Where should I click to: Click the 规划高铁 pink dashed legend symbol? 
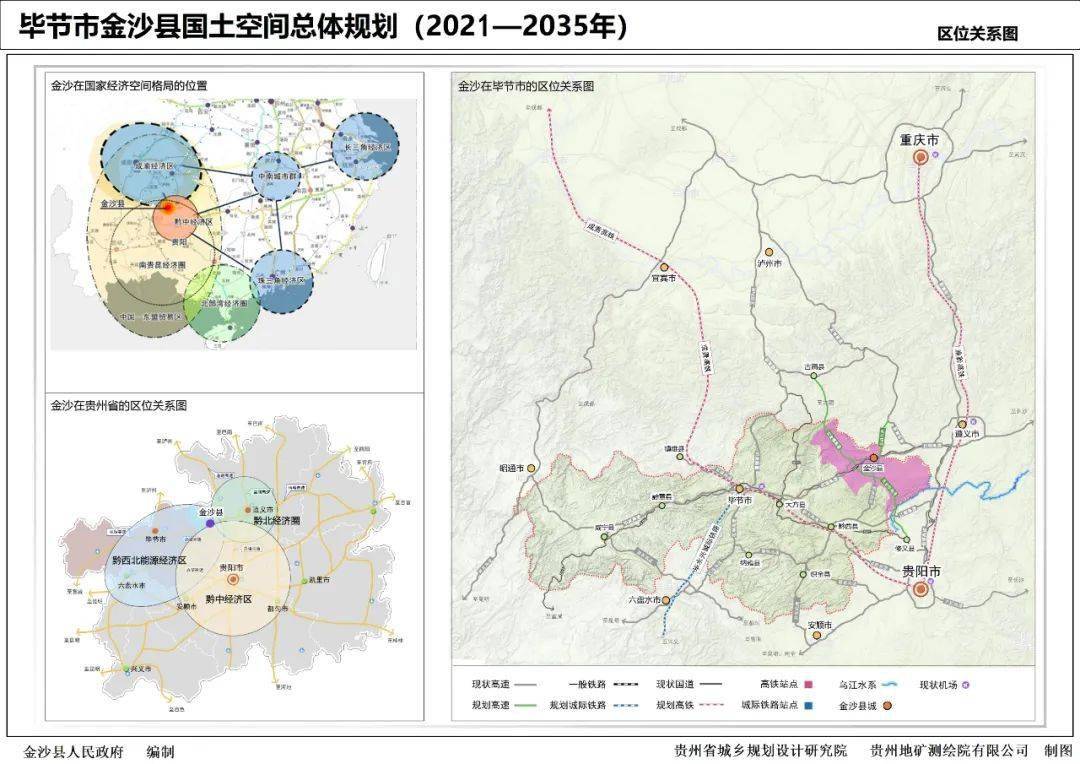(x=713, y=705)
